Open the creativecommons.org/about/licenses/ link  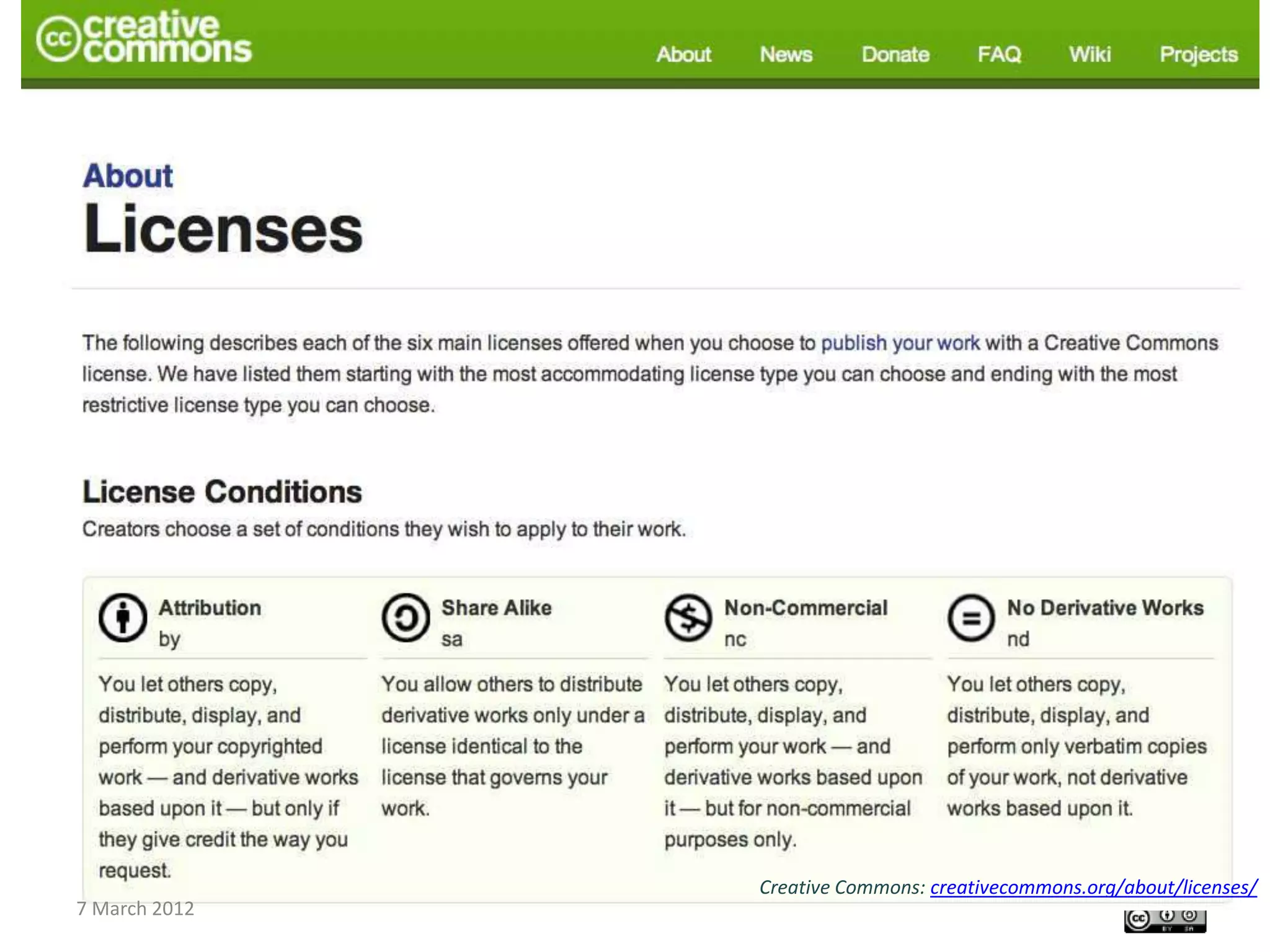(x=1093, y=887)
